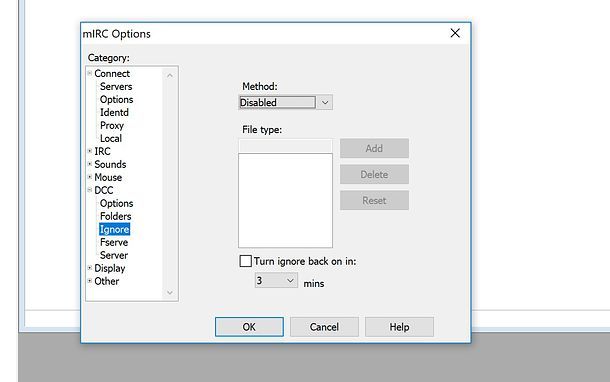Select the Display category label
Viewport: 610px width, 382px height.
click(x=110, y=268)
